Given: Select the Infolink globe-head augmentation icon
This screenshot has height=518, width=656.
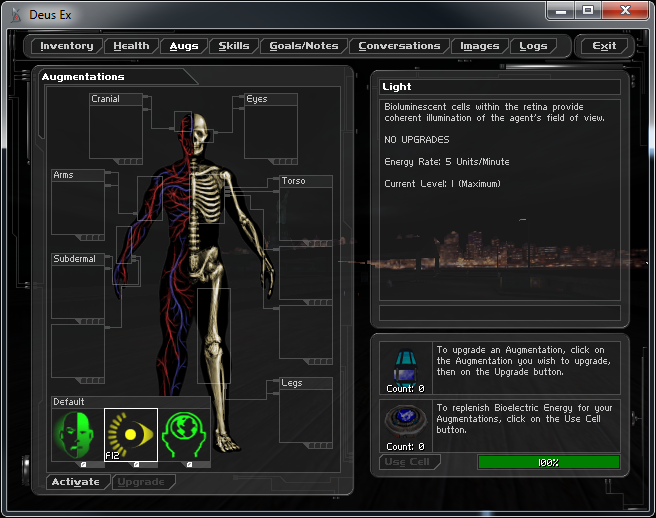Looking at the screenshot, I should [x=185, y=435].
